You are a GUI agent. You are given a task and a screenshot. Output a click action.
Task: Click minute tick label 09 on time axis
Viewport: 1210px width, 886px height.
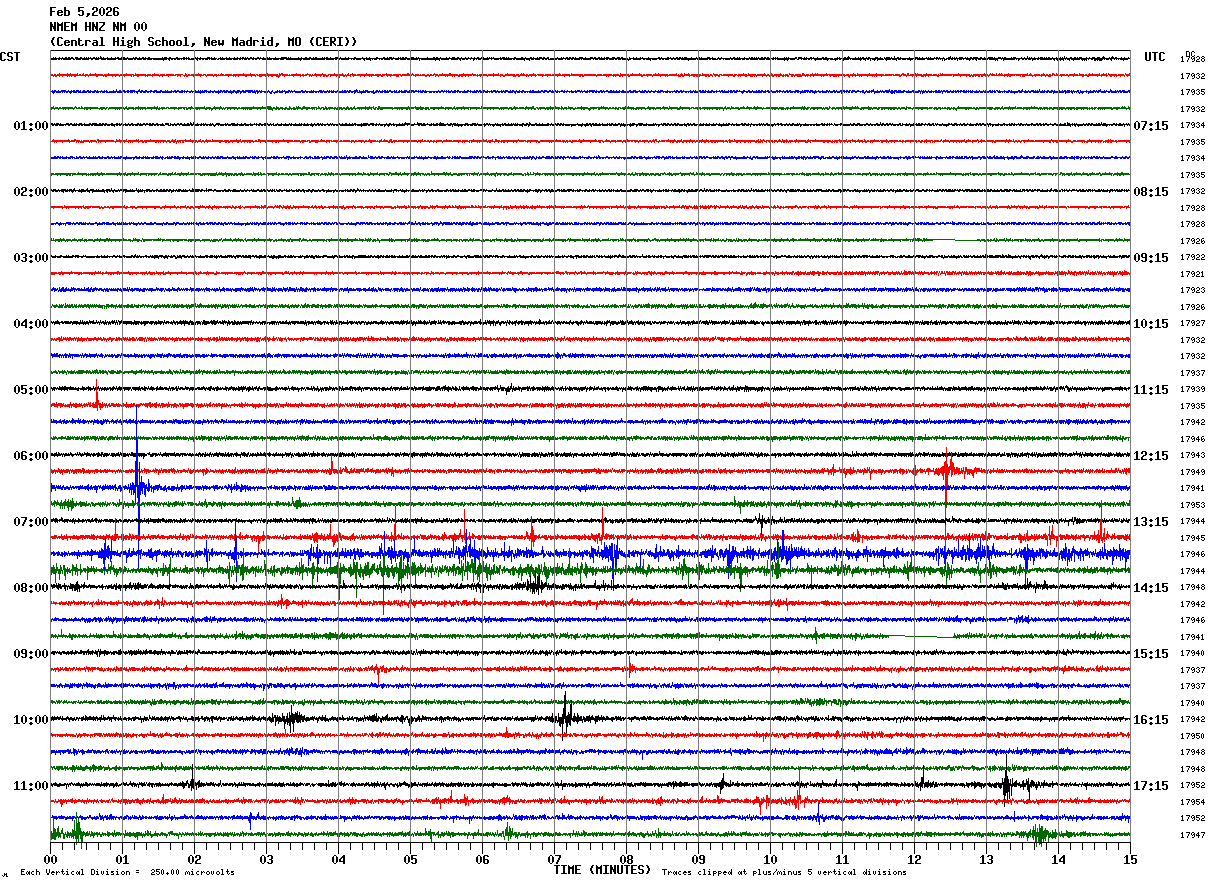698,859
